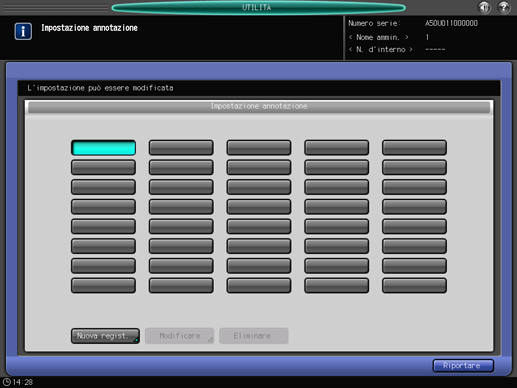Image resolution: width=517 pixels, height=388 pixels.
Task: Open the help question mark icon
Action: click(504, 7)
